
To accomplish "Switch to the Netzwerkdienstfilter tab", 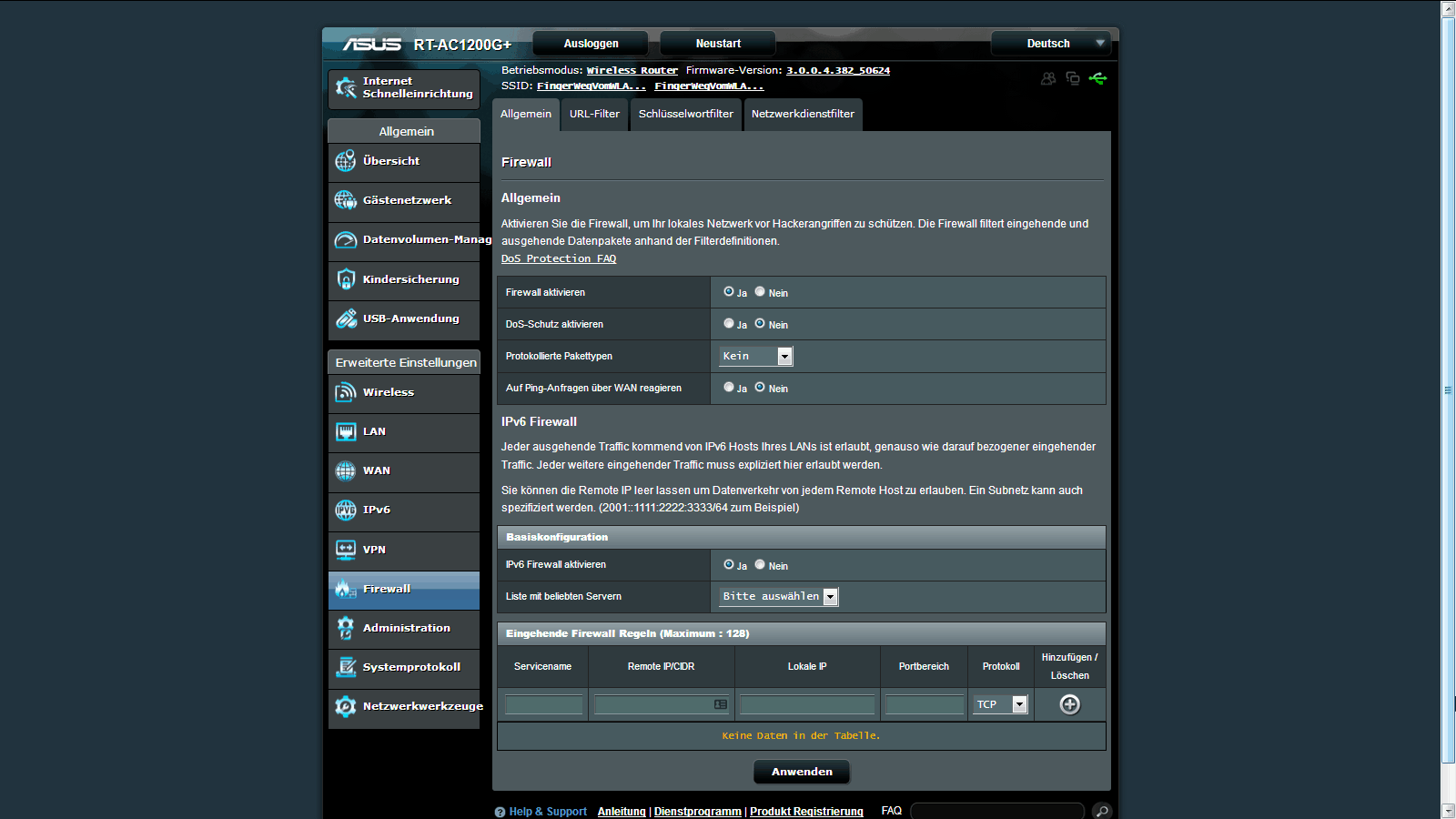I will point(803,114).
